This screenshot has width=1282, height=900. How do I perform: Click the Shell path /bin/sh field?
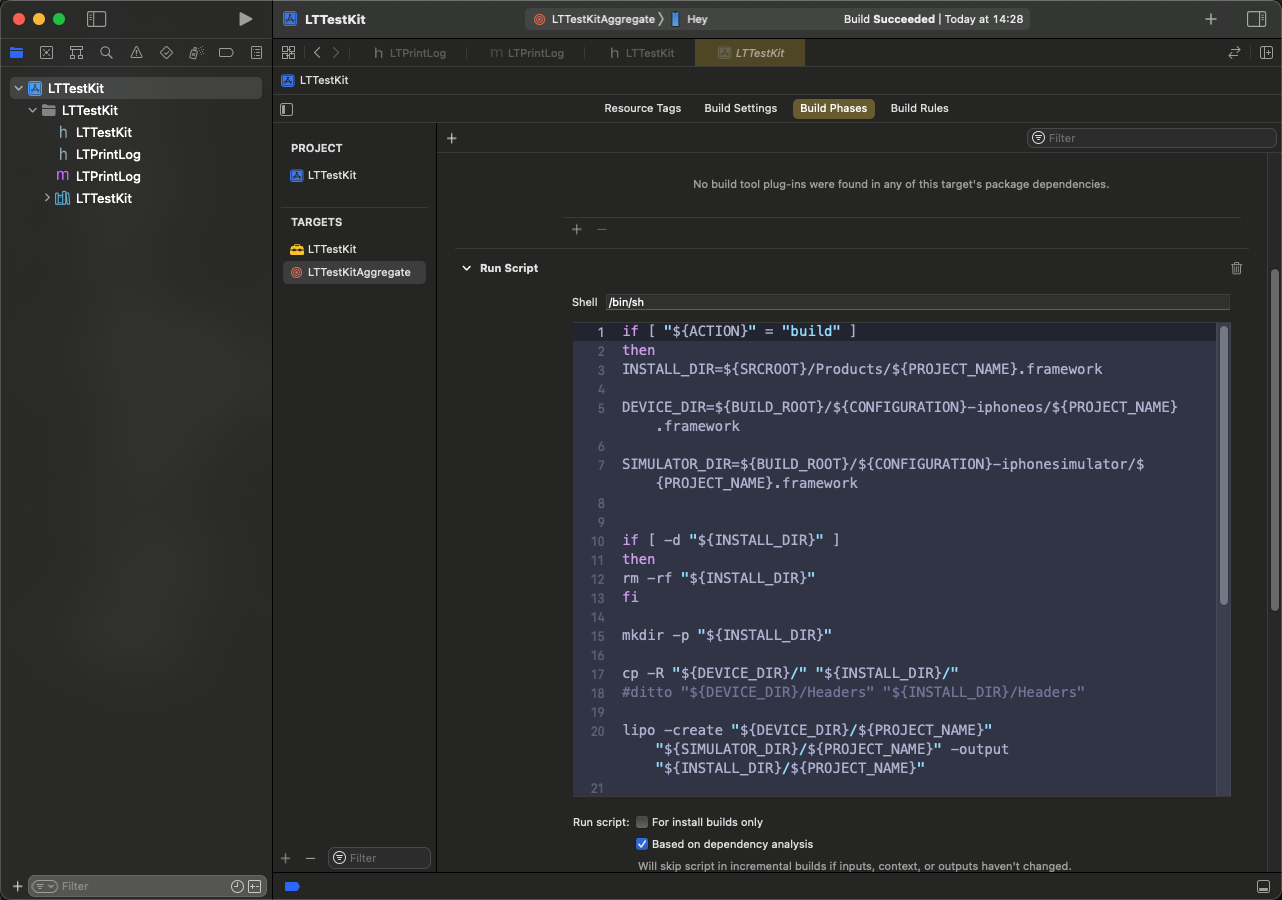pyautogui.click(x=916, y=302)
